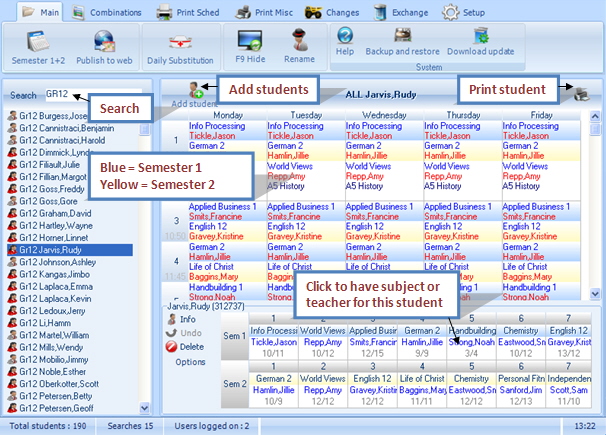The image size is (606, 435).
Task: Open the Daily Substitution tool
Action: tap(180, 42)
